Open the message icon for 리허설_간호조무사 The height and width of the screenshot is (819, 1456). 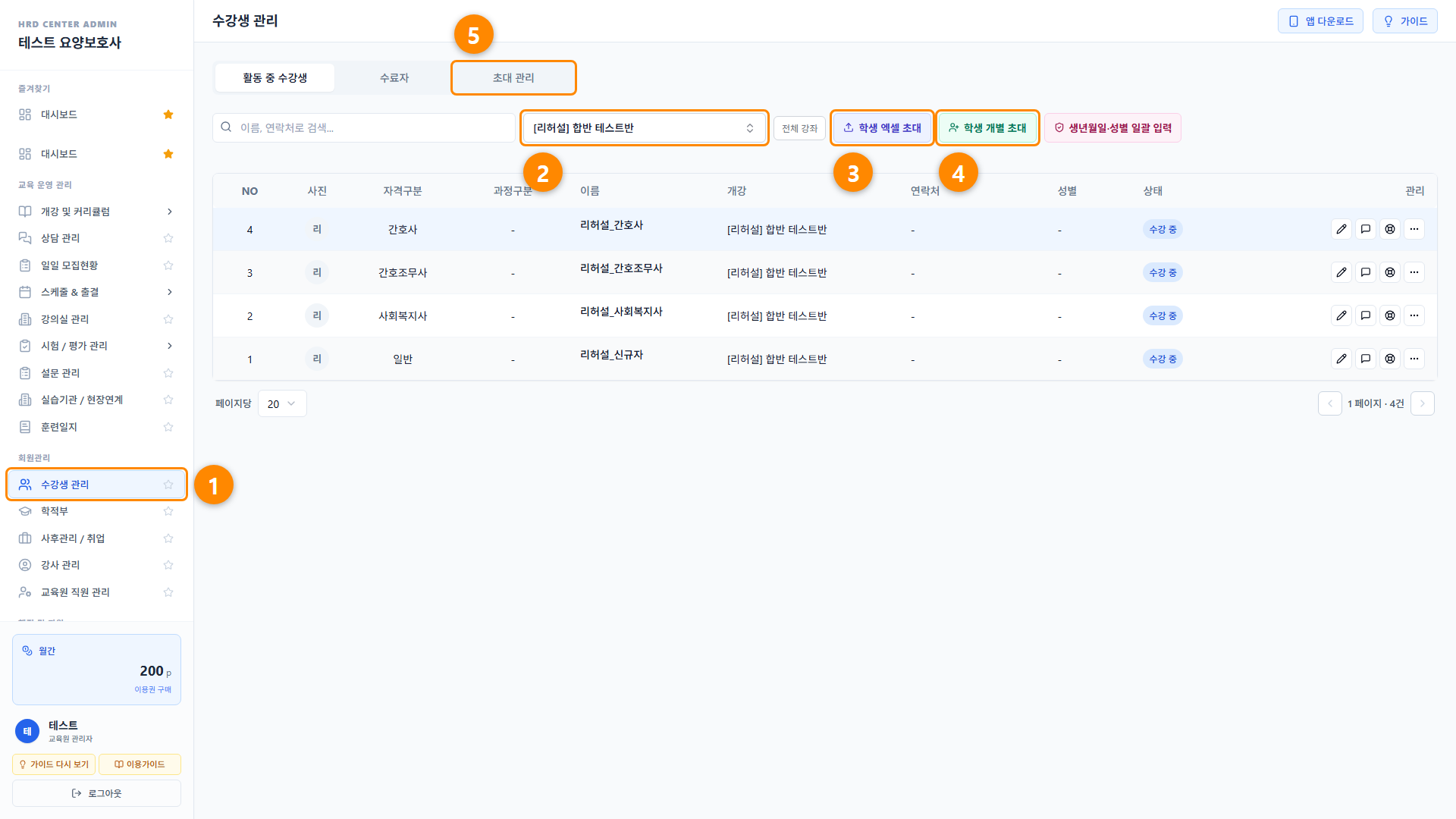point(1366,272)
